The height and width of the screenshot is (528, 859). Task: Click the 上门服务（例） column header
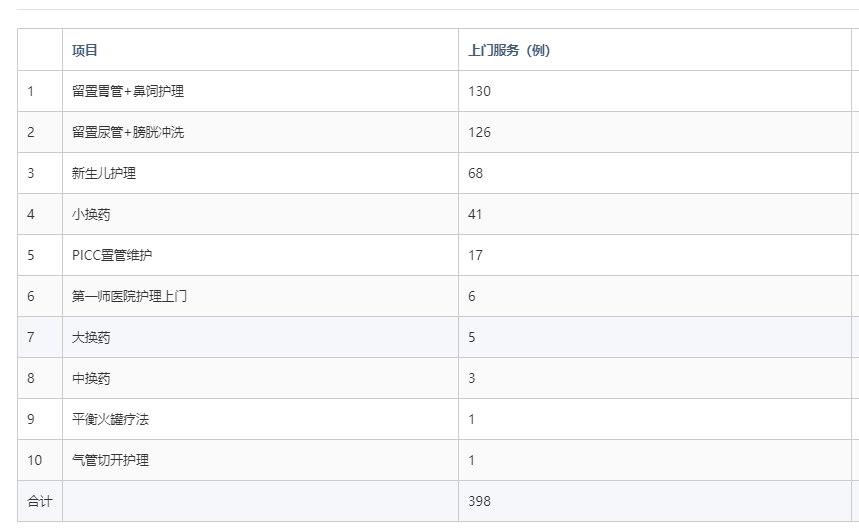tap(509, 50)
